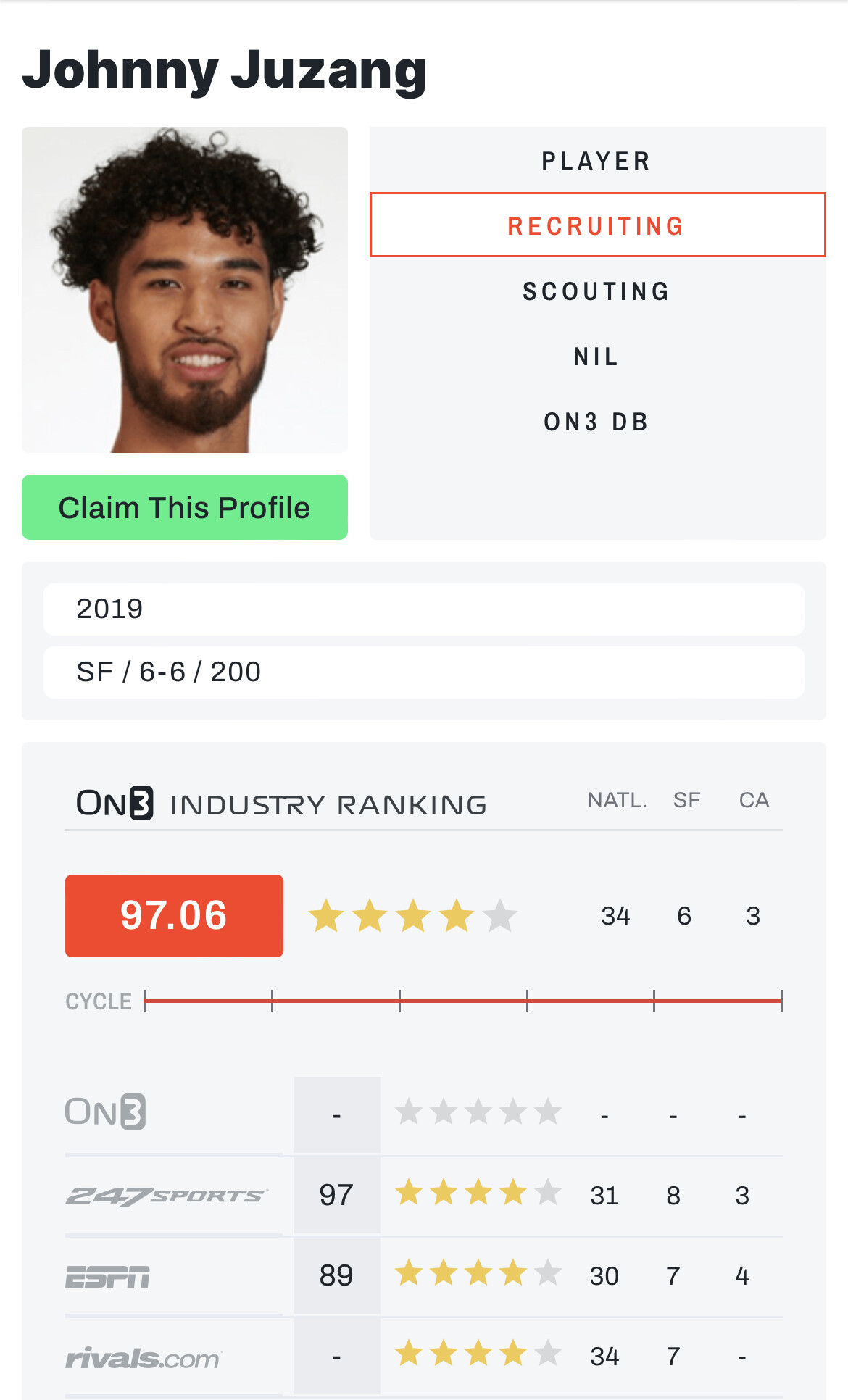Click the industry ranking gold star rating
Screen dimensions: 848x1400
point(412,916)
